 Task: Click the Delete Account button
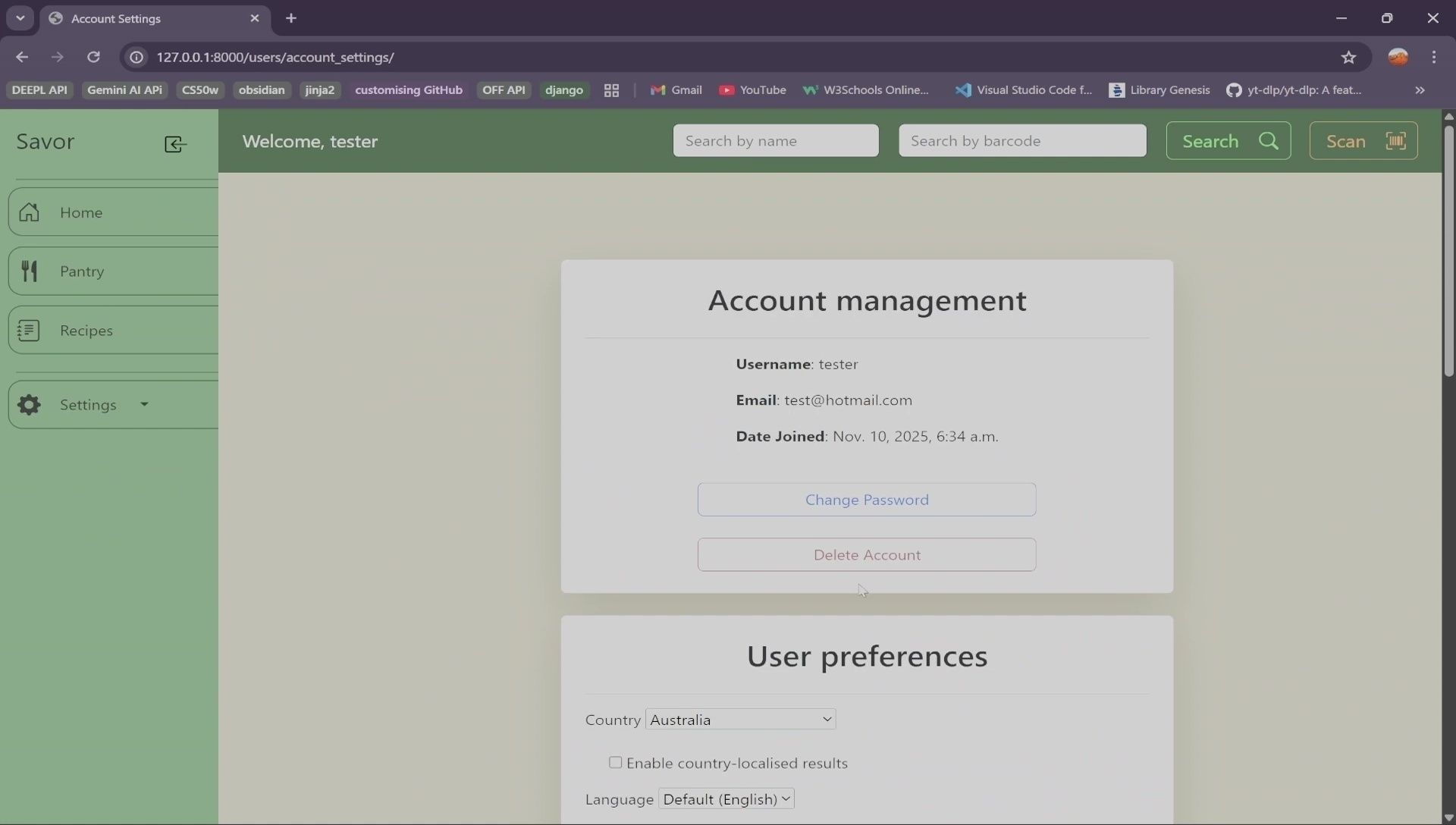point(867,555)
